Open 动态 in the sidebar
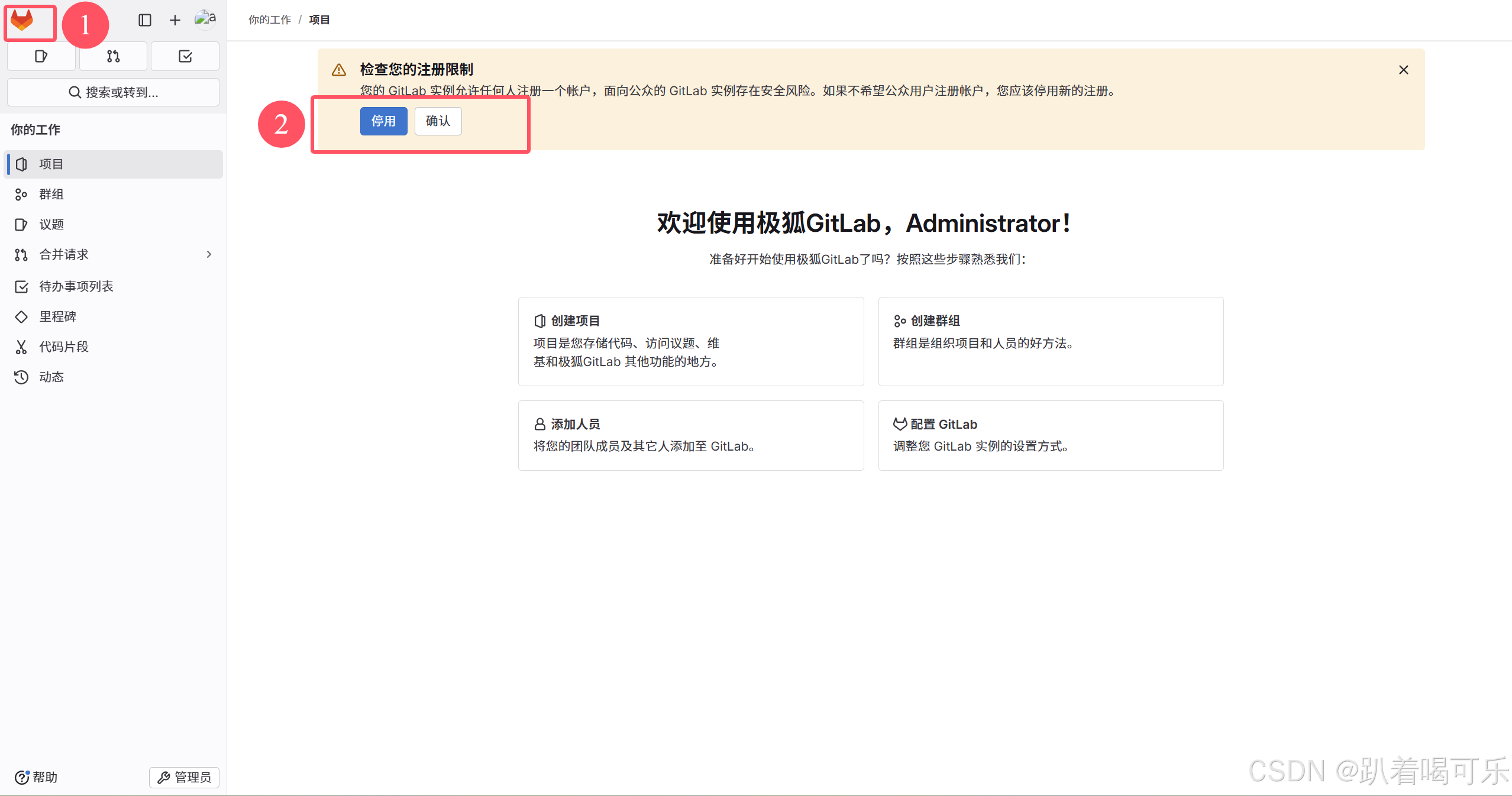 click(x=113, y=377)
